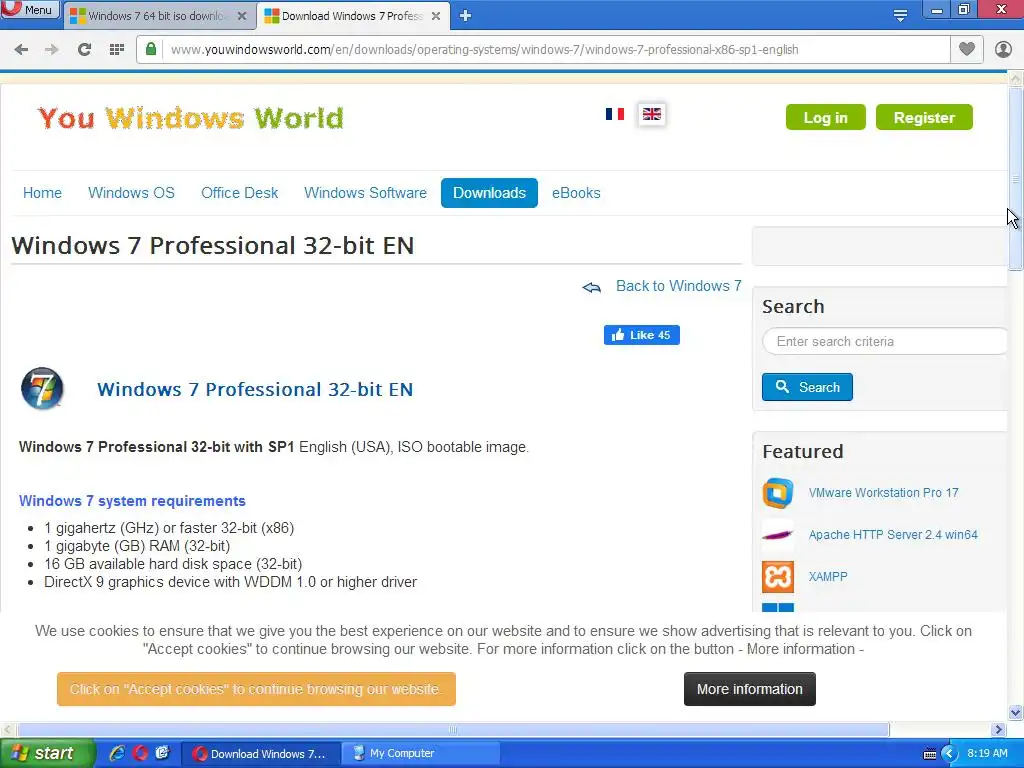The width and height of the screenshot is (1024, 768).
Task: Open the tab menu icon in title bar
Action: click(901, 16)
